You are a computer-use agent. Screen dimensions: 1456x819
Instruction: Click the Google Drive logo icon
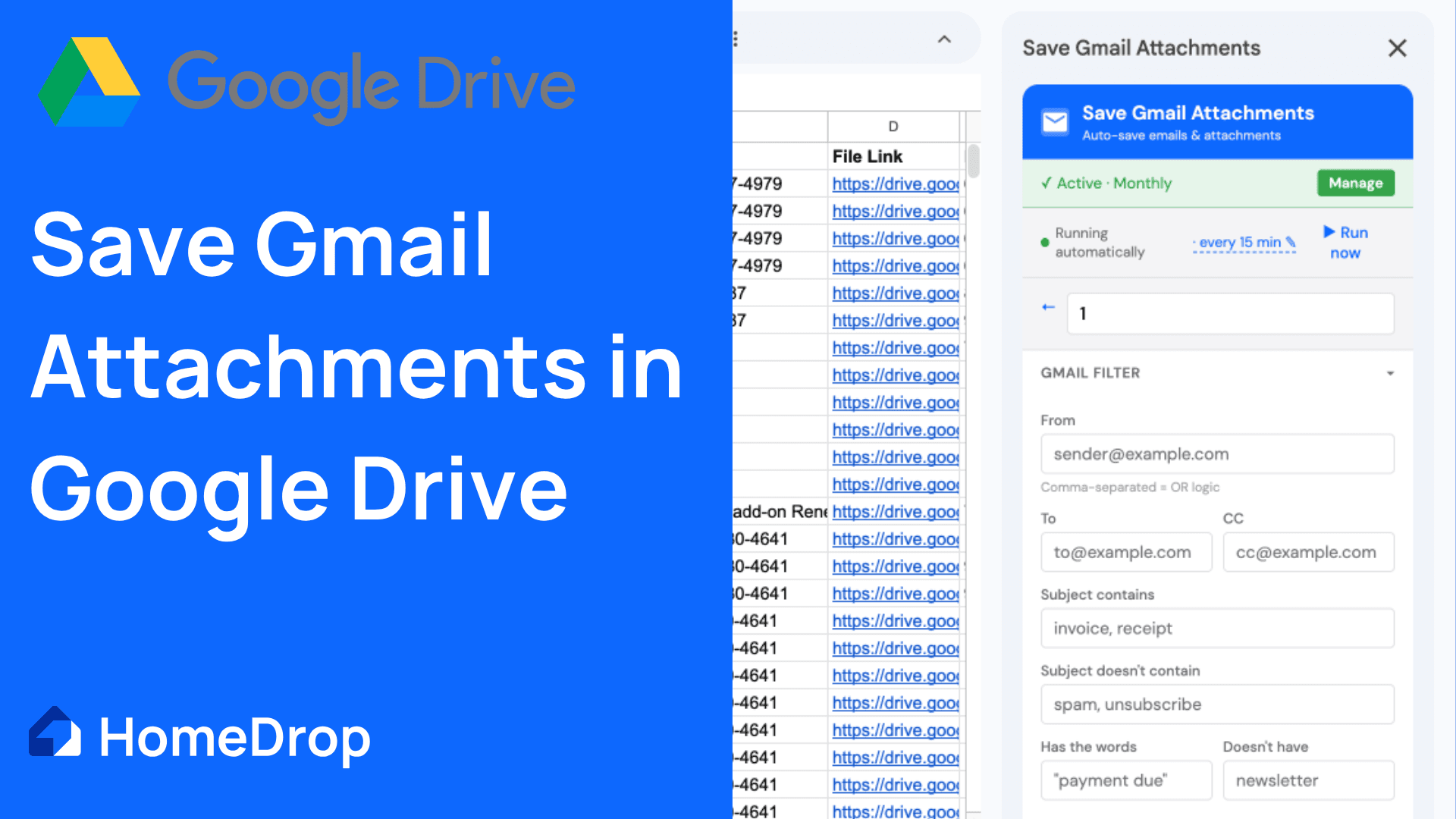(x=89, y=82)
